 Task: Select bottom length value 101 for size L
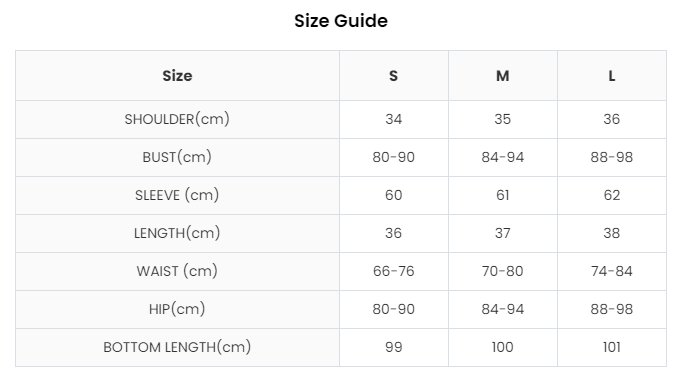pos(612,347)
